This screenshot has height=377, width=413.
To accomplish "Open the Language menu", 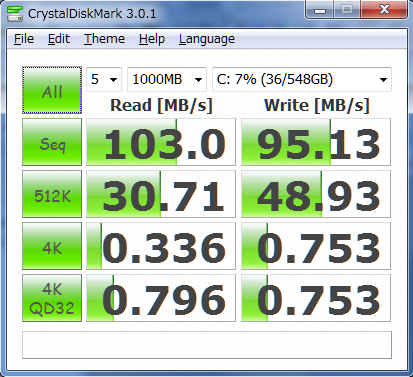I will (207, 39).
